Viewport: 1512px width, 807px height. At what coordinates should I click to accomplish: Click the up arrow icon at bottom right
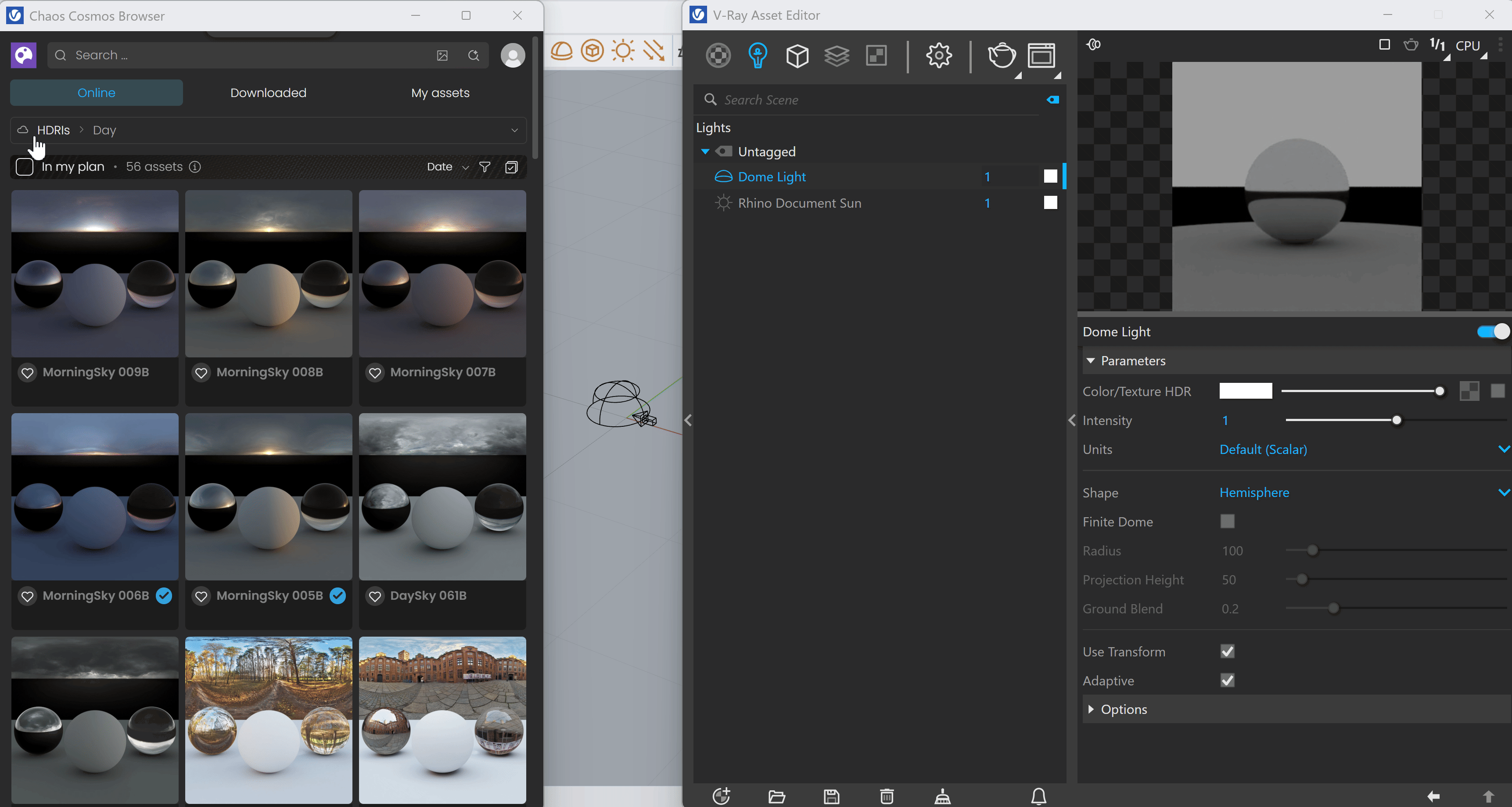point(1489,796)
